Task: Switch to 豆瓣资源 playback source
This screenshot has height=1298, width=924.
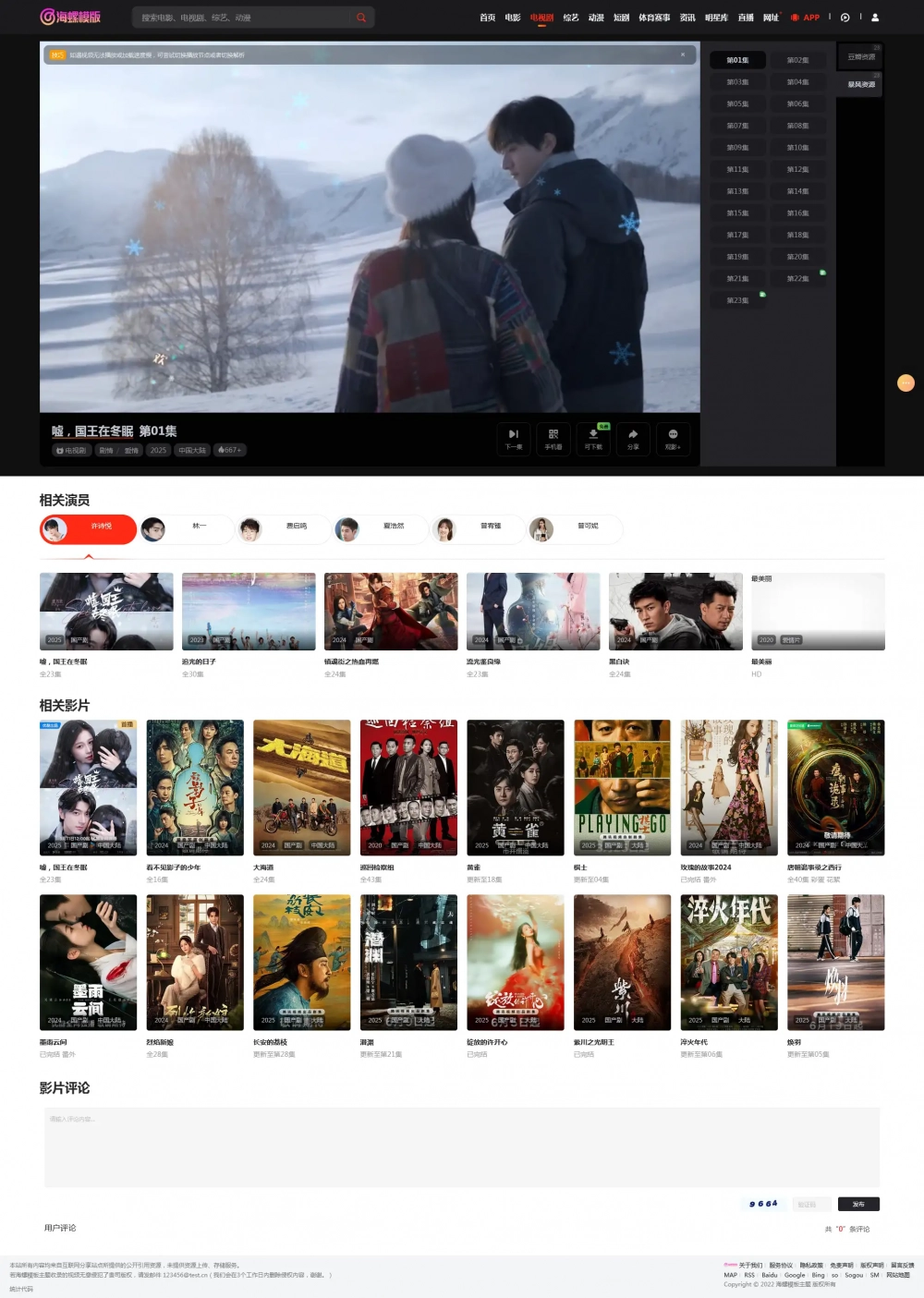Action: [861, 57]
